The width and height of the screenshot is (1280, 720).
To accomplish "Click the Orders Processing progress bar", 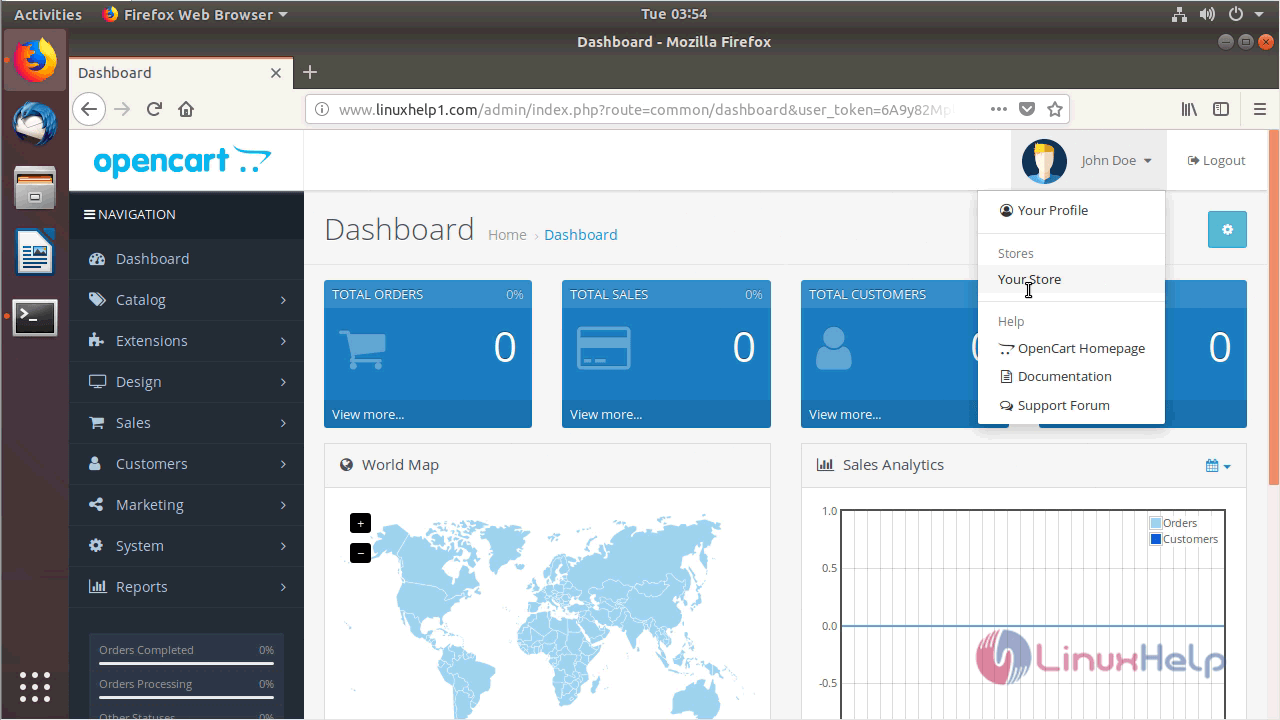I will tap(186, 697).
